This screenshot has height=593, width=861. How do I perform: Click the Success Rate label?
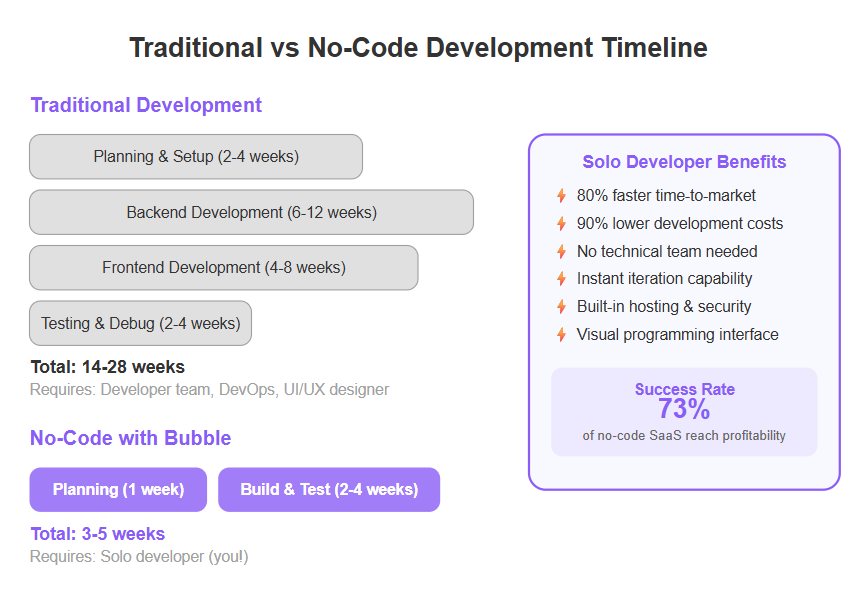pyautogui.click(x=685, y=389)
